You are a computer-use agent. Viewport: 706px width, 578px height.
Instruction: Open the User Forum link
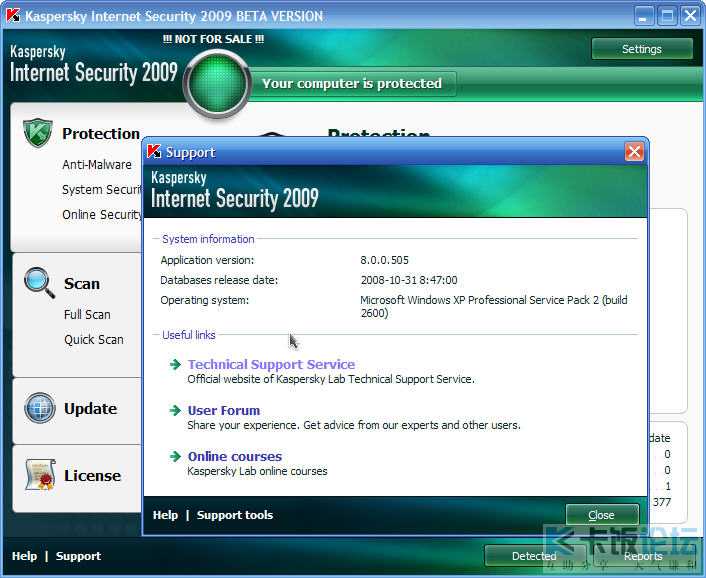[x=224, y=411]
